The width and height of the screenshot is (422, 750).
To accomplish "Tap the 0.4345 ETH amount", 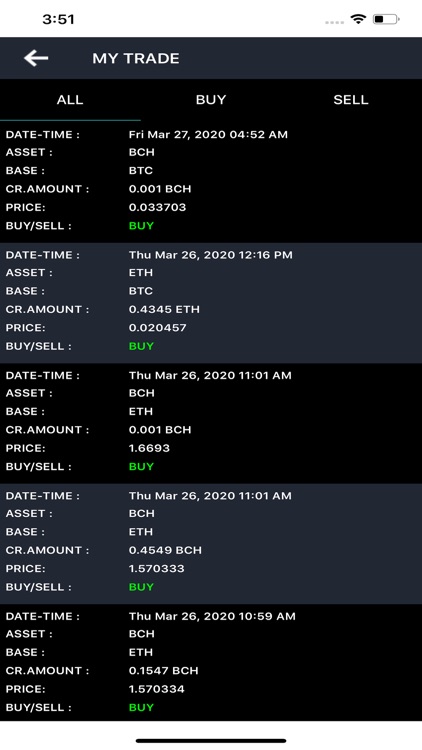I will click(x=164, y=309).
